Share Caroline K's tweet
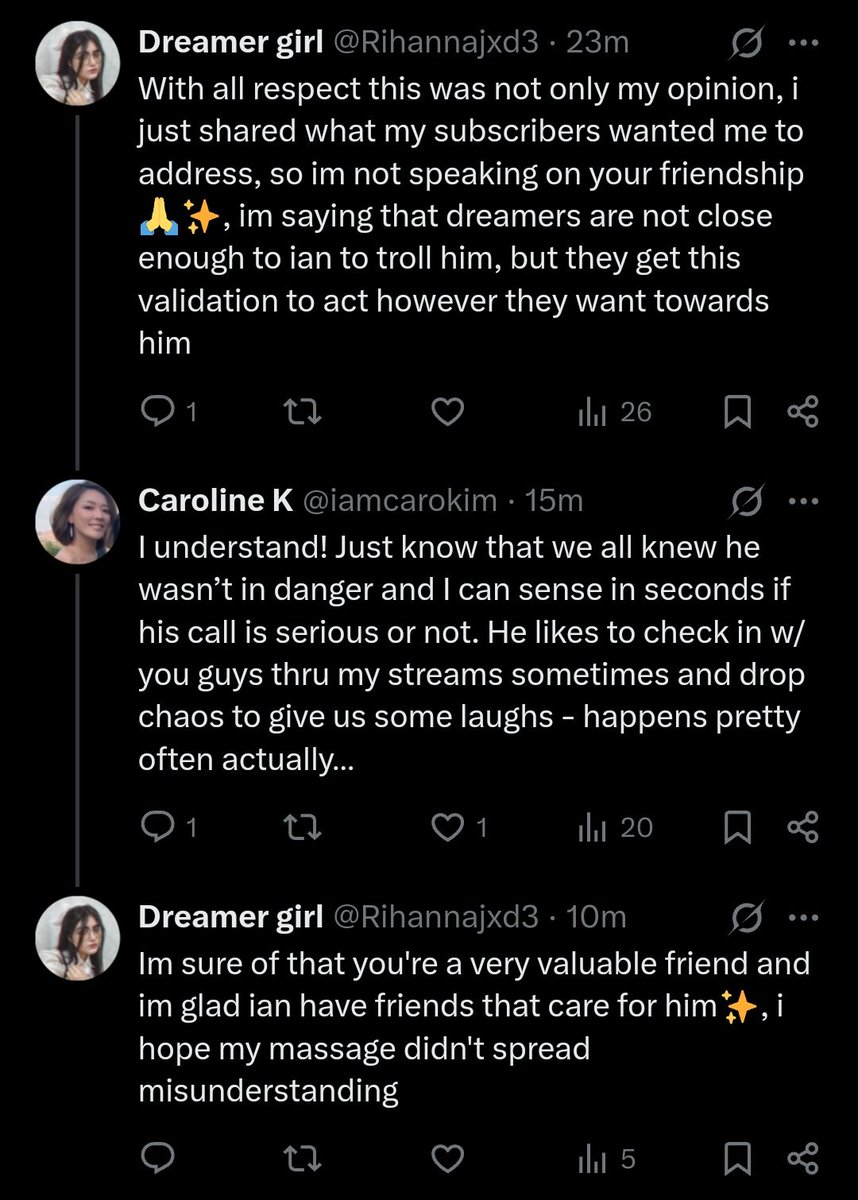This screenshot has width=858, height=1200. click(804, 827)
